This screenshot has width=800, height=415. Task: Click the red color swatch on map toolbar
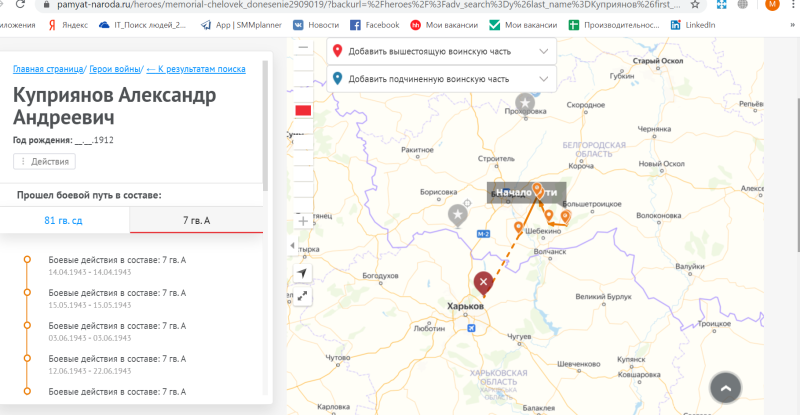tap(303, 110)
